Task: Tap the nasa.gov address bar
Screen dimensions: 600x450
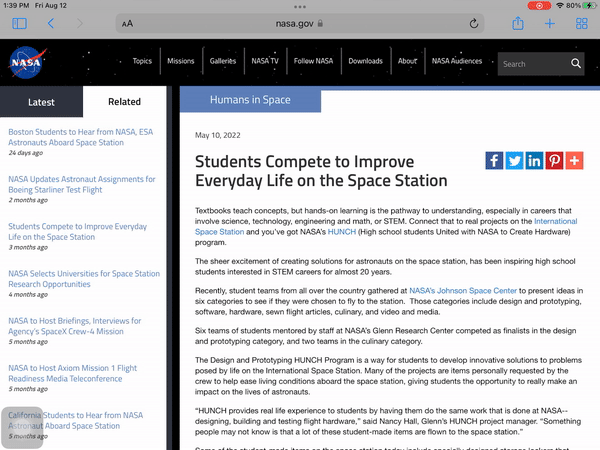Action: point(300,24)
